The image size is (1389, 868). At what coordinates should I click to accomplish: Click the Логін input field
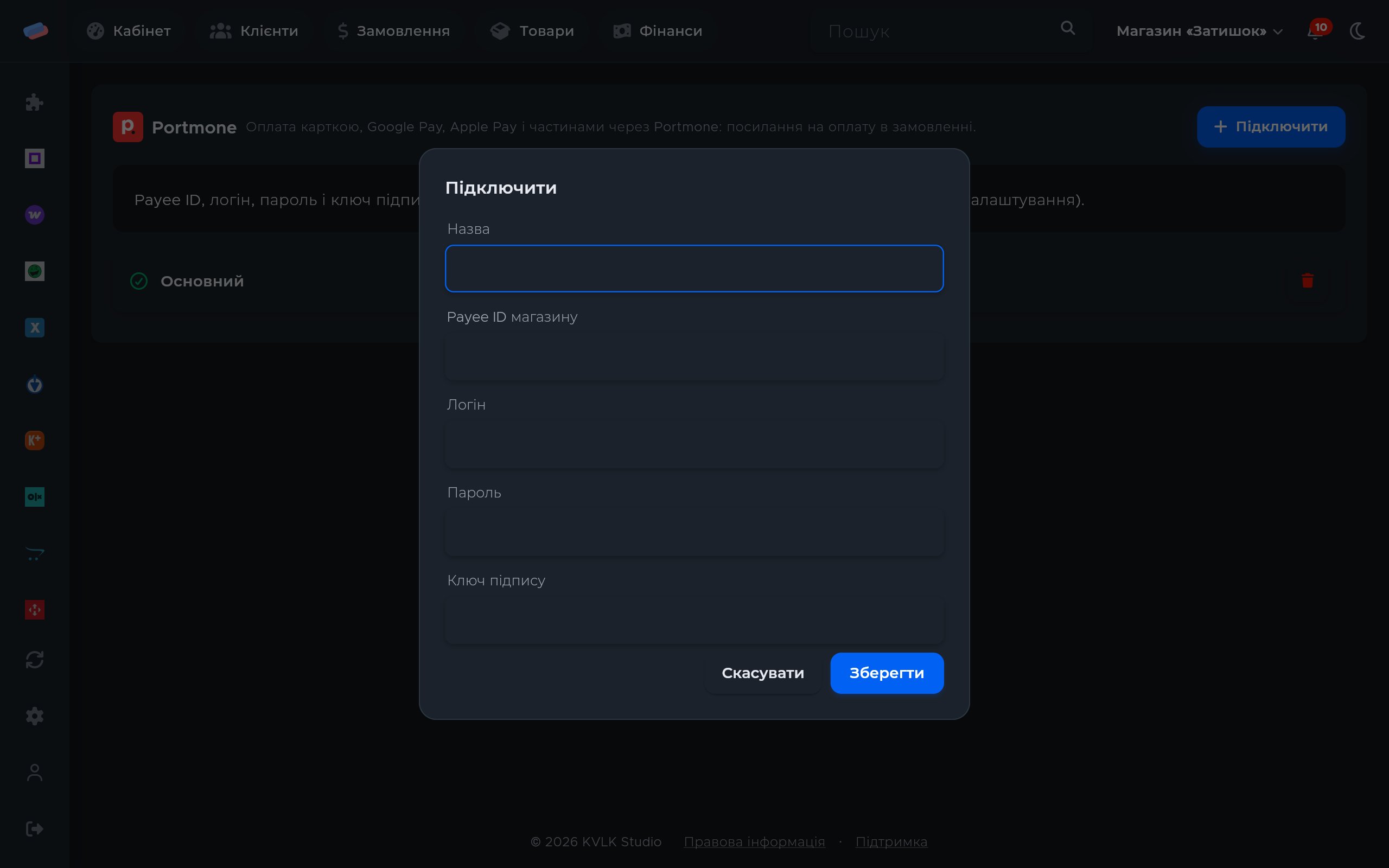(694, 444)
